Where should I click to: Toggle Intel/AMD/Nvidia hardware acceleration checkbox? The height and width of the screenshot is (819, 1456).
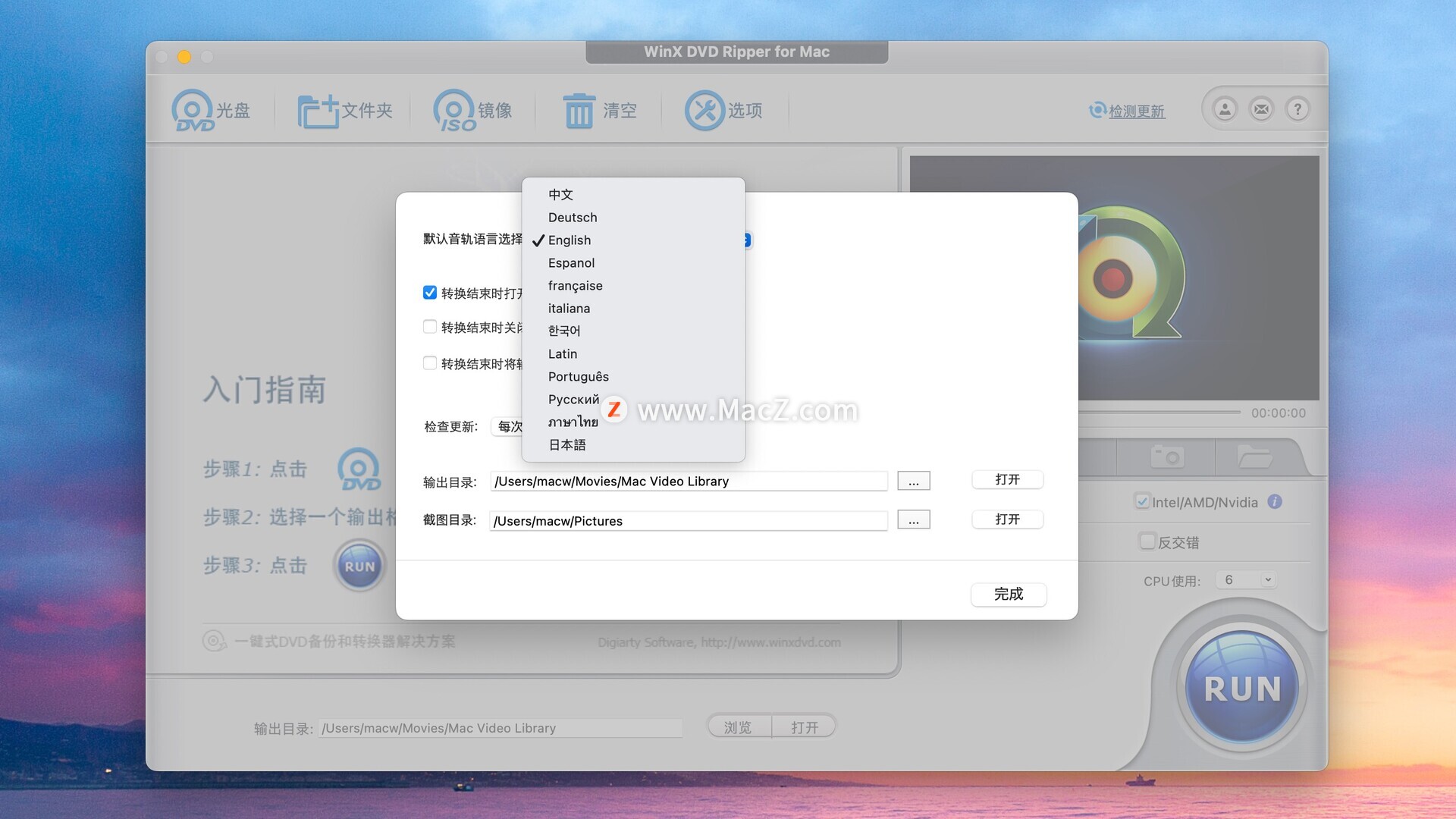pos(1142,501)
